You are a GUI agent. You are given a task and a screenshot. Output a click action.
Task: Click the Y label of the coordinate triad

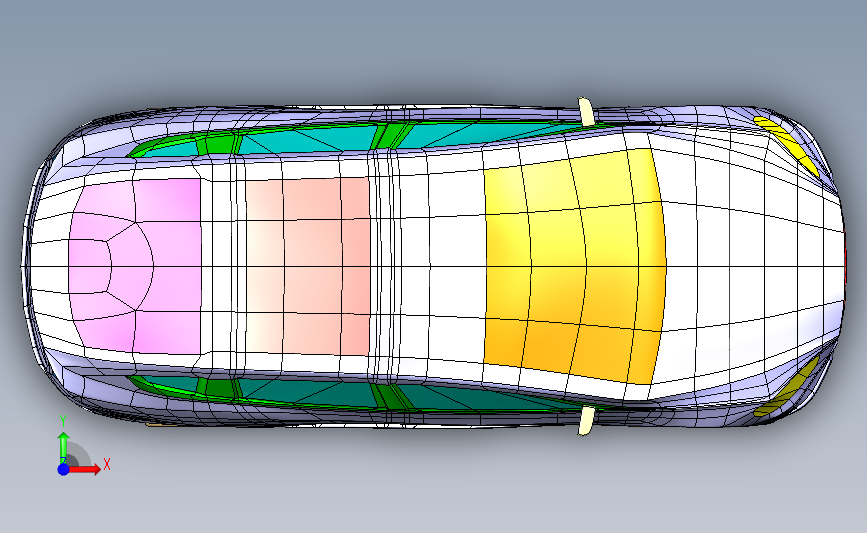63,421
